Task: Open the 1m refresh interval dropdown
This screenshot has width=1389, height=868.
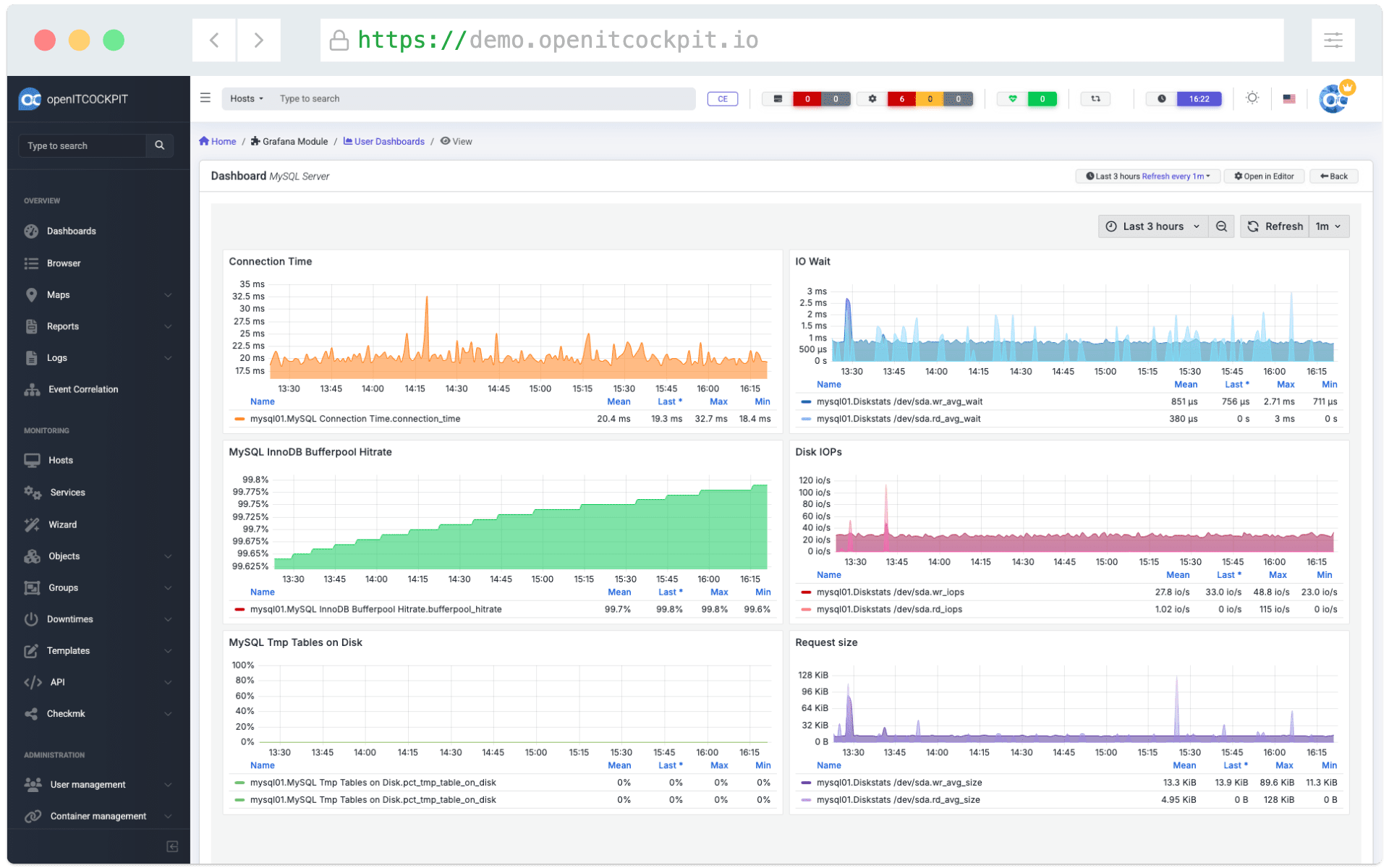Action: (x=1329, y=226)
